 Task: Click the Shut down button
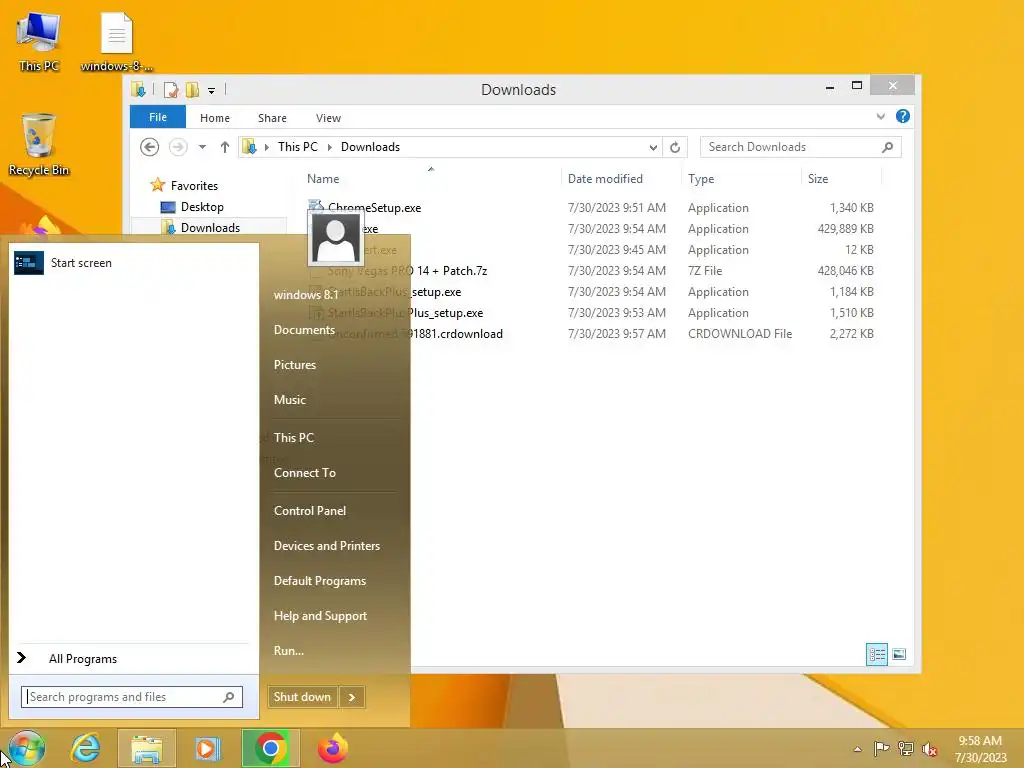(302, 697)
